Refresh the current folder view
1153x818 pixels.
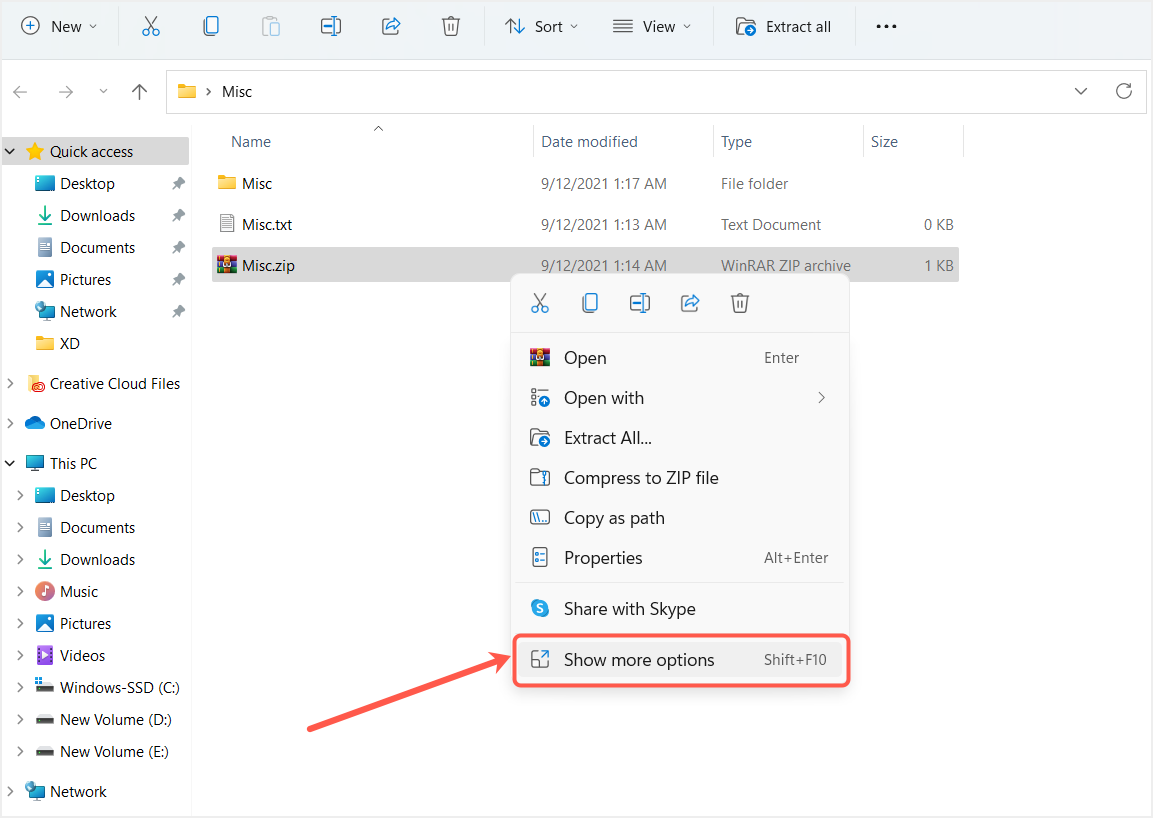pyautogui.click(x=1124, y=91)
